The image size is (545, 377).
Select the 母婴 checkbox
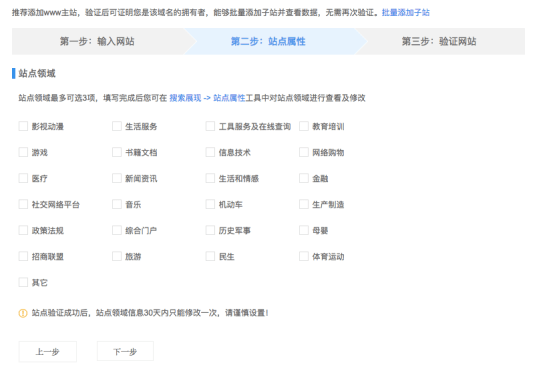(304, 230)
